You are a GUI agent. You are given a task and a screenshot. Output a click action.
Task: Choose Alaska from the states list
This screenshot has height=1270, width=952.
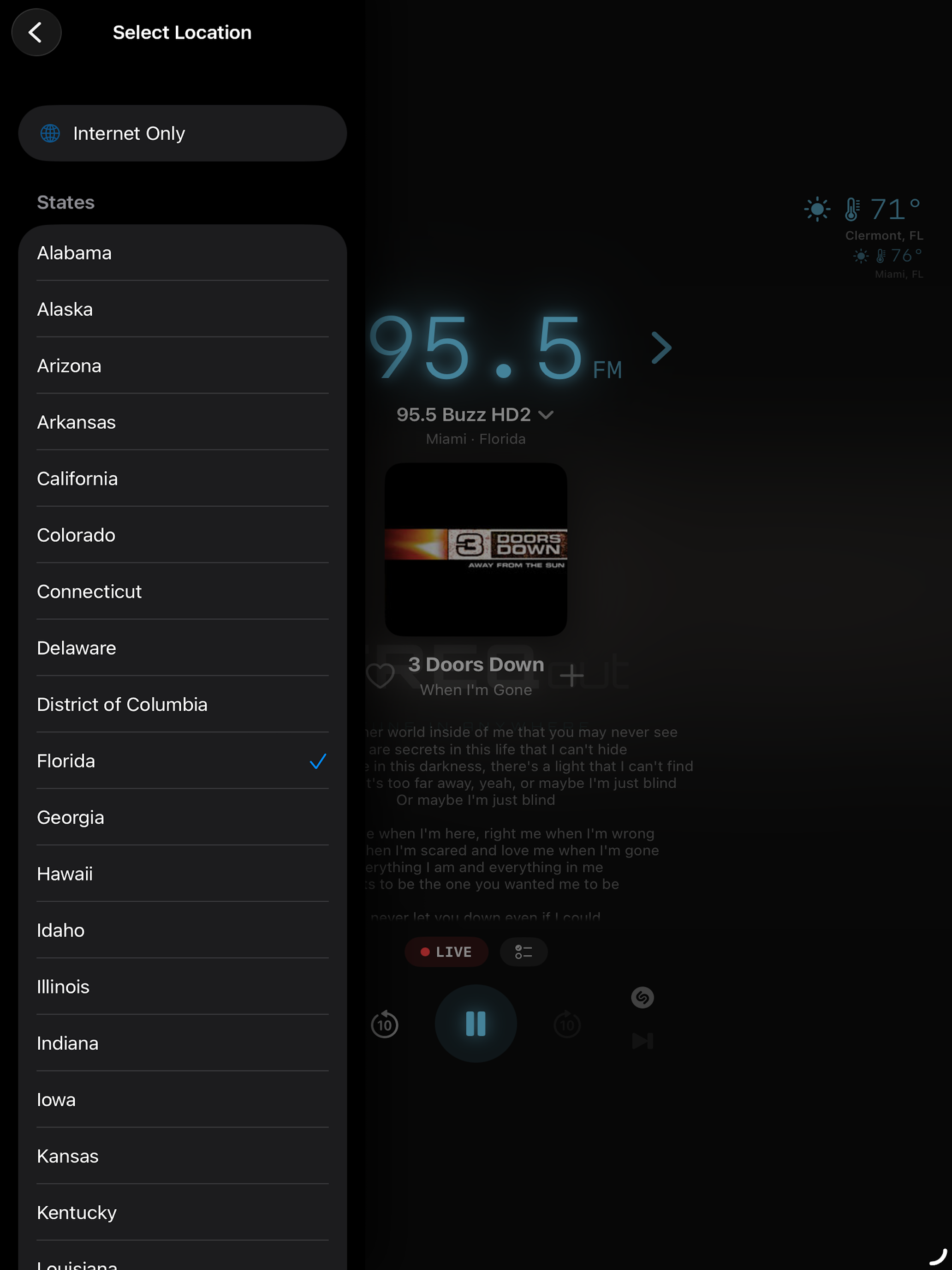pos(183,310)
